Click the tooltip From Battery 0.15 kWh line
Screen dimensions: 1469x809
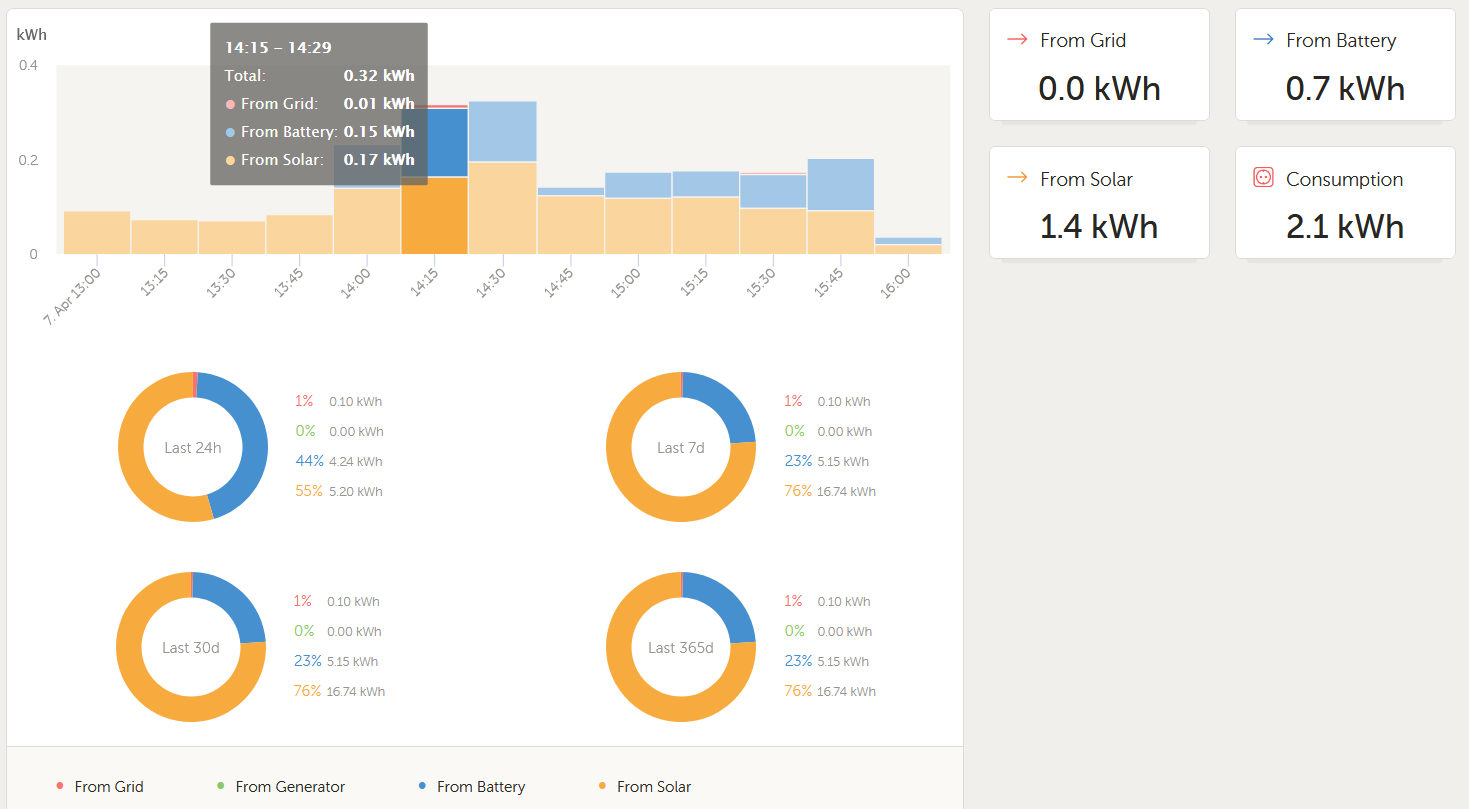tap(319, 131)
